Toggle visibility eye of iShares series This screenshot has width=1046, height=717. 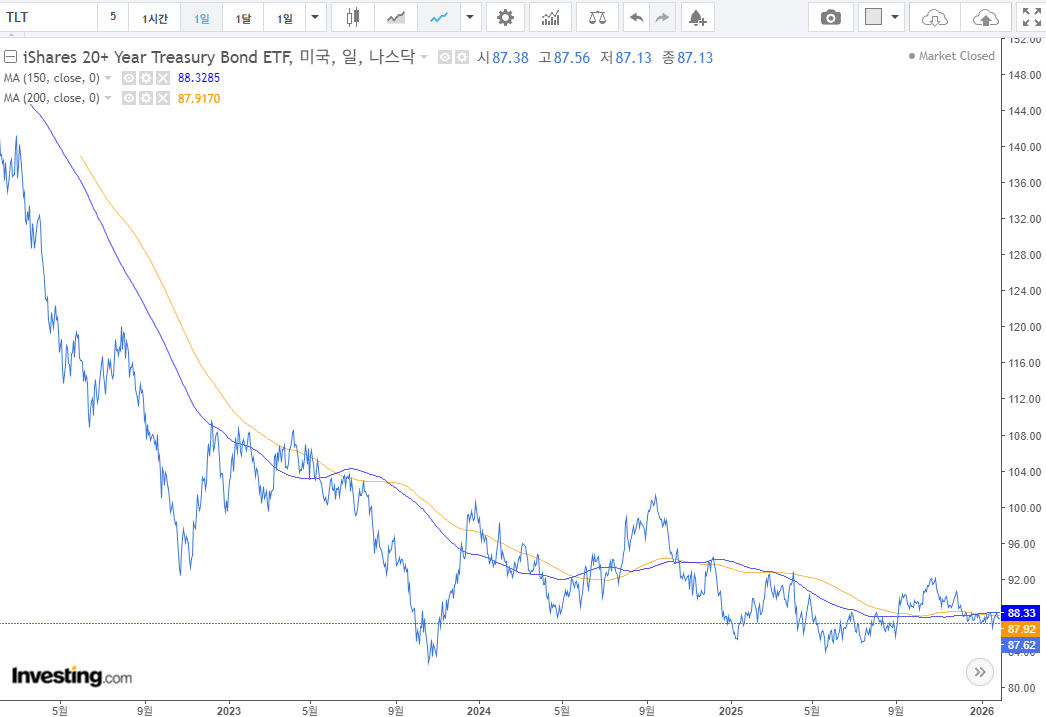tap(445, 57)
